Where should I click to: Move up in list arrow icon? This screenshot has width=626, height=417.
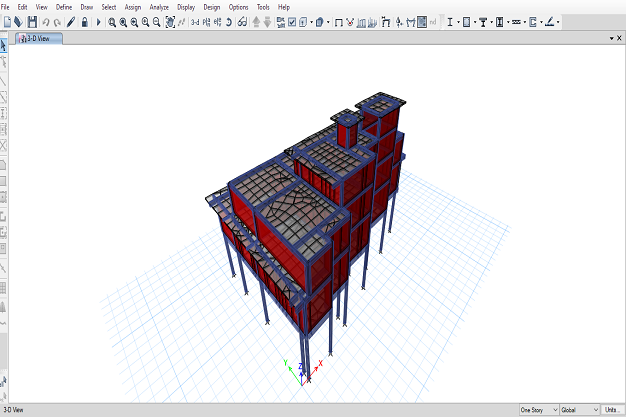click(x=256, y=22)
